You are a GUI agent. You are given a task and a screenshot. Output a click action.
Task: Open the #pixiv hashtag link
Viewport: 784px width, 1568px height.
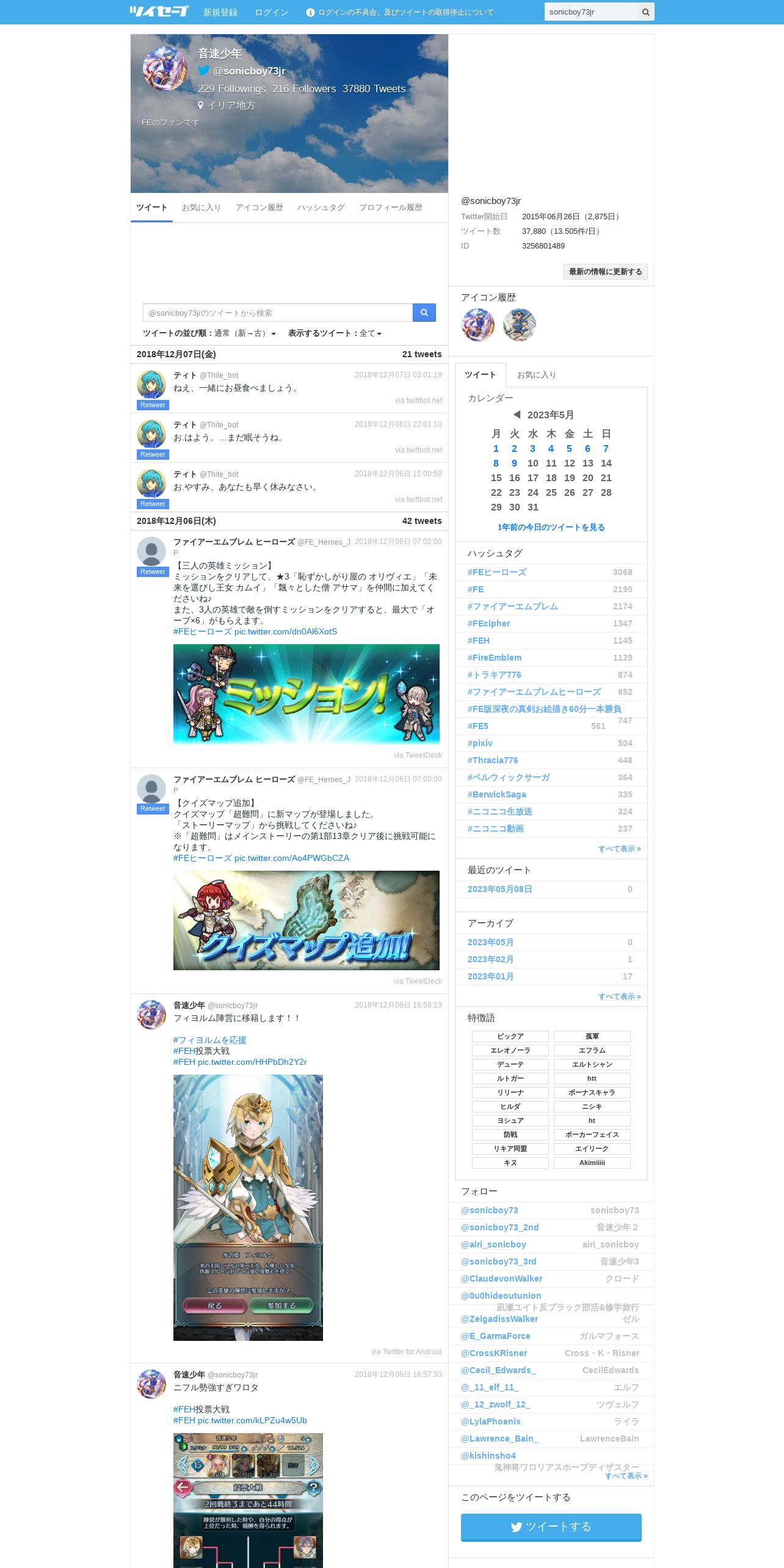click(480, 743)
